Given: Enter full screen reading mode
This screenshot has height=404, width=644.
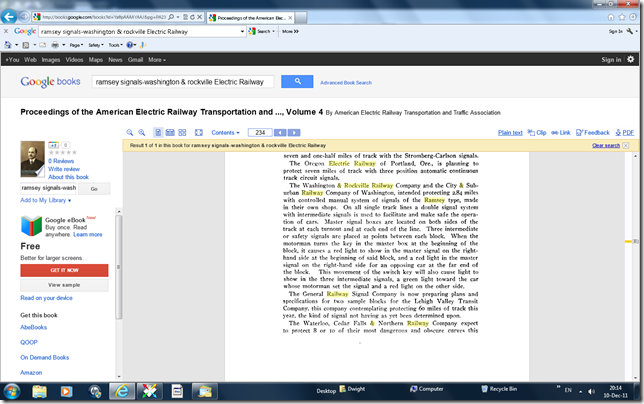Looking at the screenshot, I should (x=198, y=132).
